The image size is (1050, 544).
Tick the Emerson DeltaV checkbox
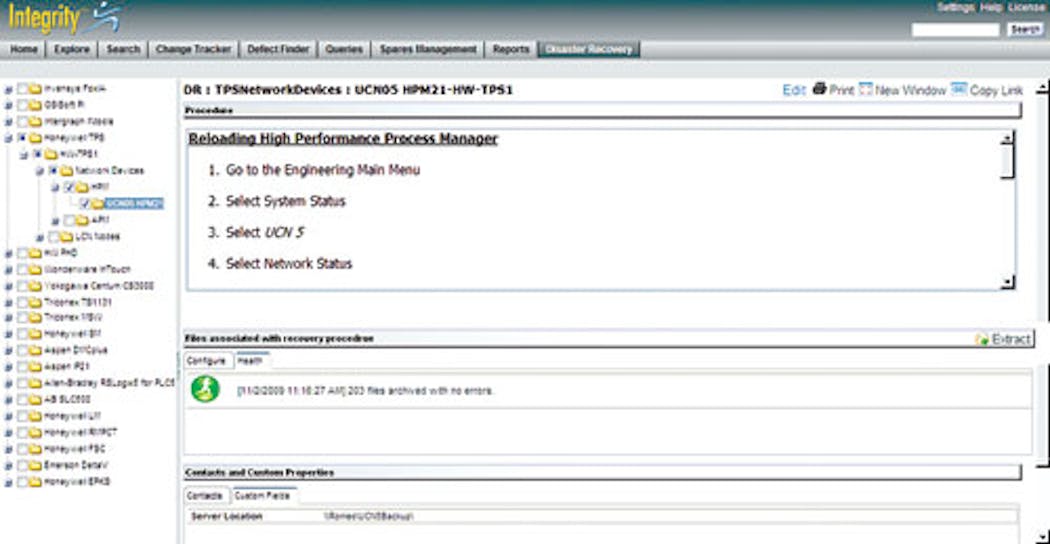tap(22, 466)
